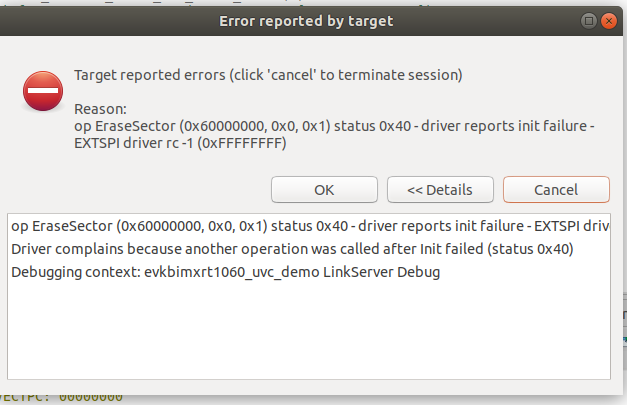The image size is (627, 405).
Task: Collapse the error details with << Details
Action: click(x=443, y=189)
